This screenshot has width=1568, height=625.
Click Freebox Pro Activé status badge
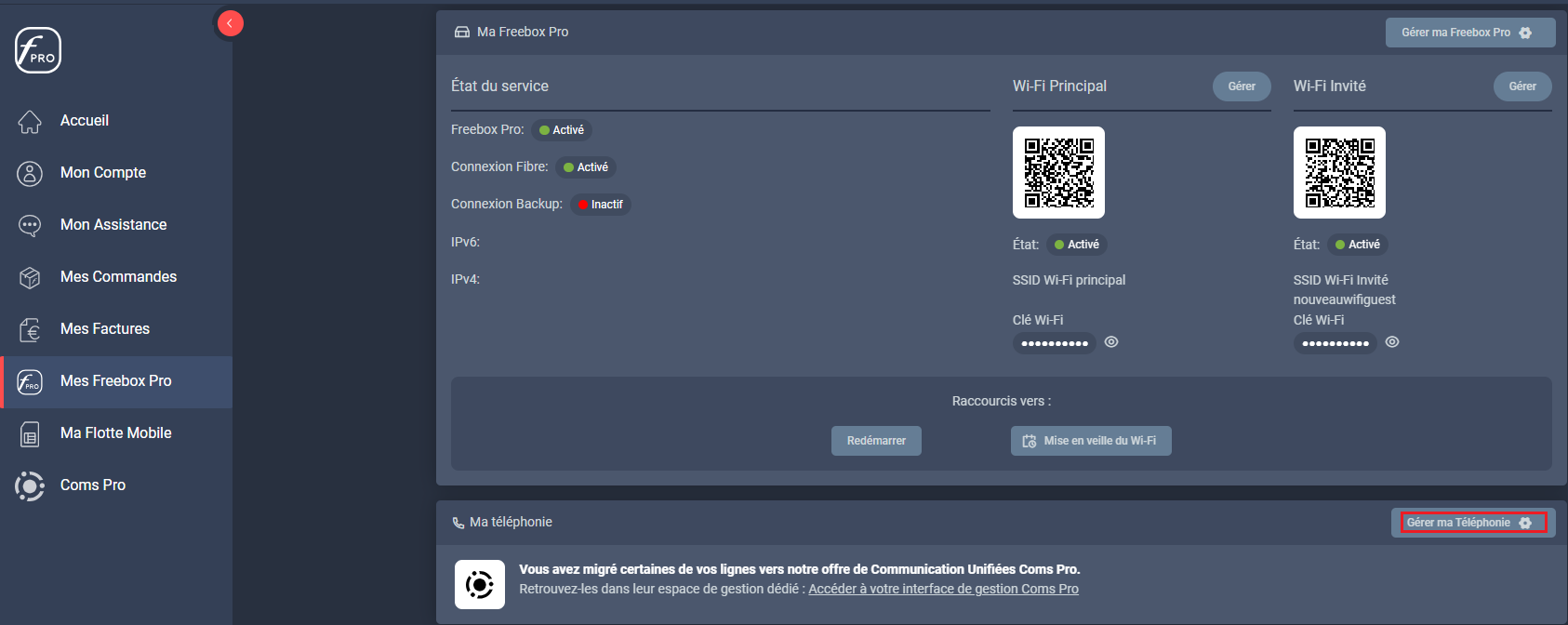point(562,130)
